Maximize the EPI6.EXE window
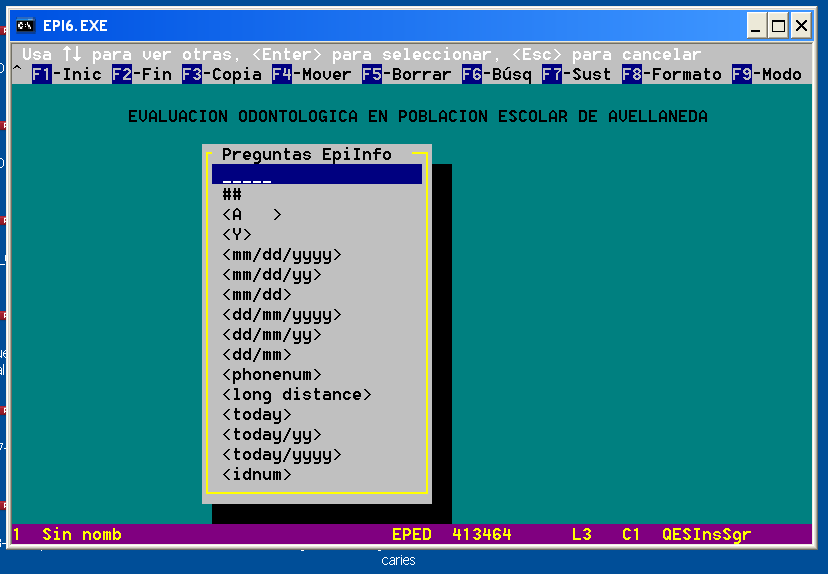The height and width of the screenshot is (574, 828). click(778, 25)
